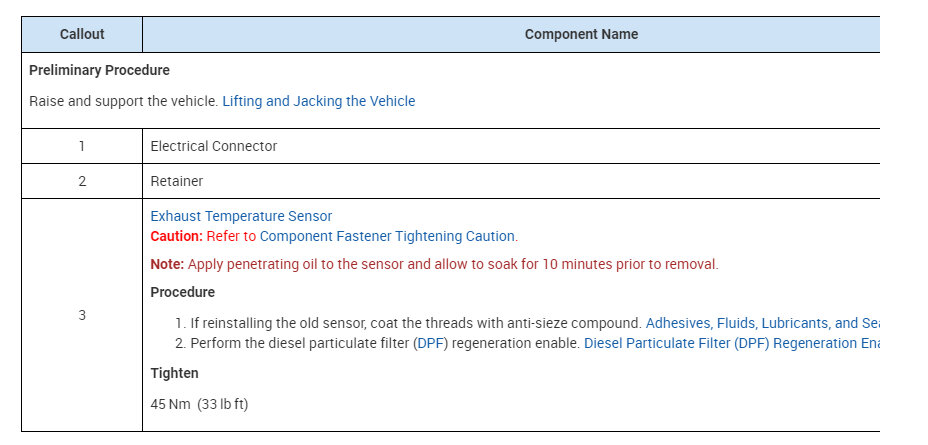Click the Component Name column header

point(580,34)
